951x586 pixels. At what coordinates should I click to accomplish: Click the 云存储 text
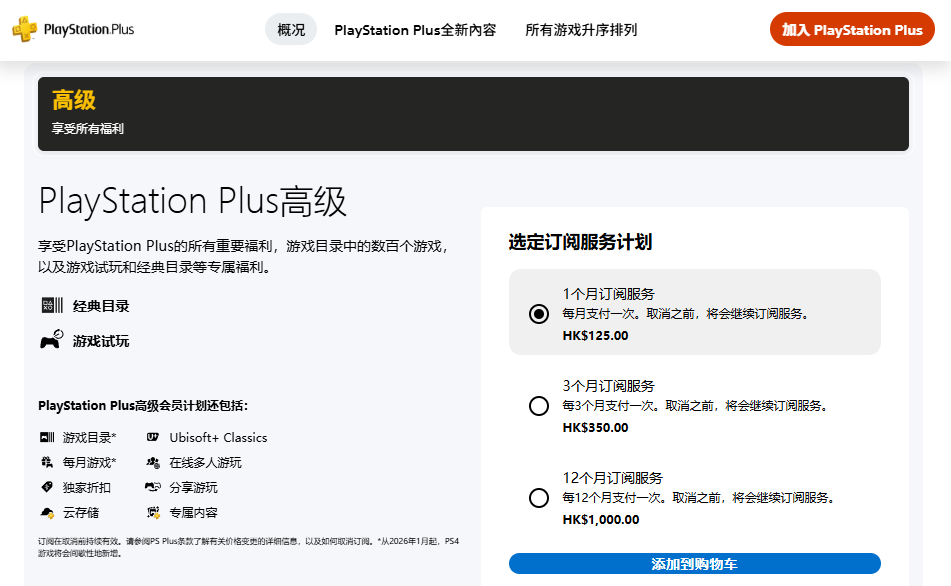point(81,513)
